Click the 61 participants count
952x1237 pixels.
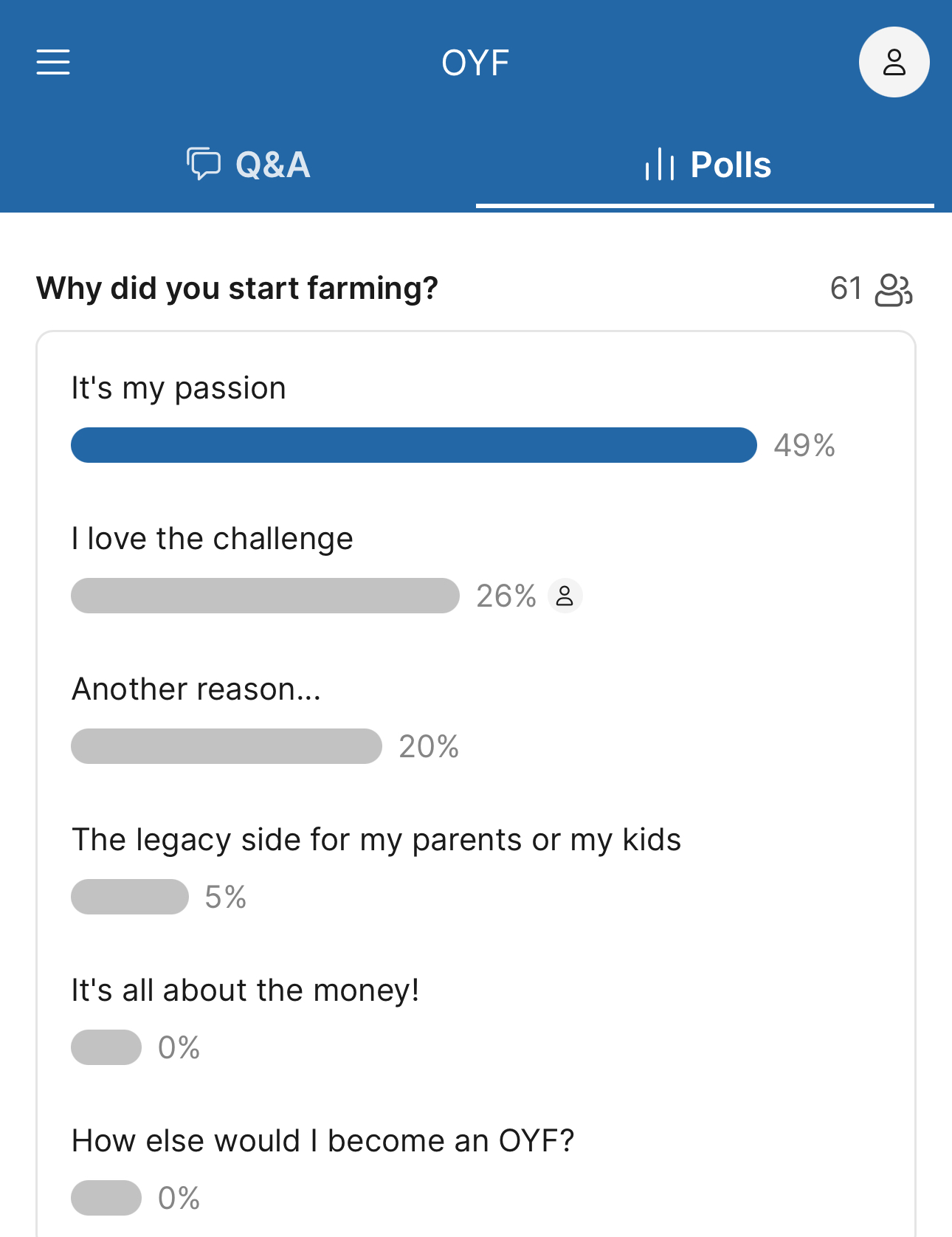pyautogui.click(x=846, y=289)
